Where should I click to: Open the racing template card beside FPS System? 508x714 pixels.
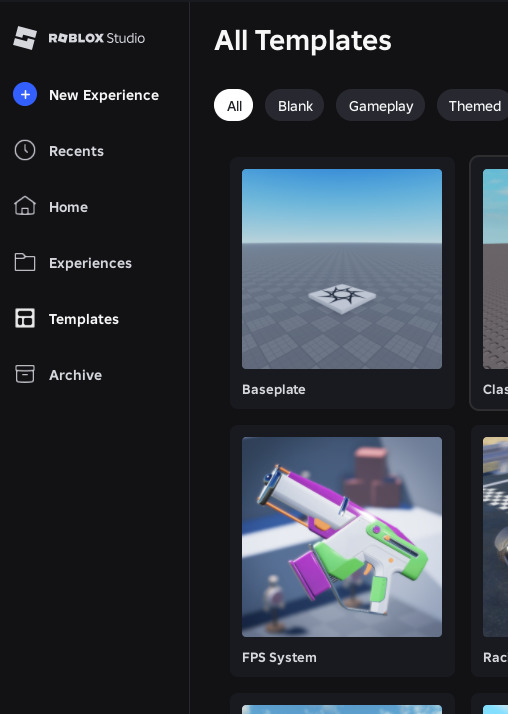click(490, 551)
